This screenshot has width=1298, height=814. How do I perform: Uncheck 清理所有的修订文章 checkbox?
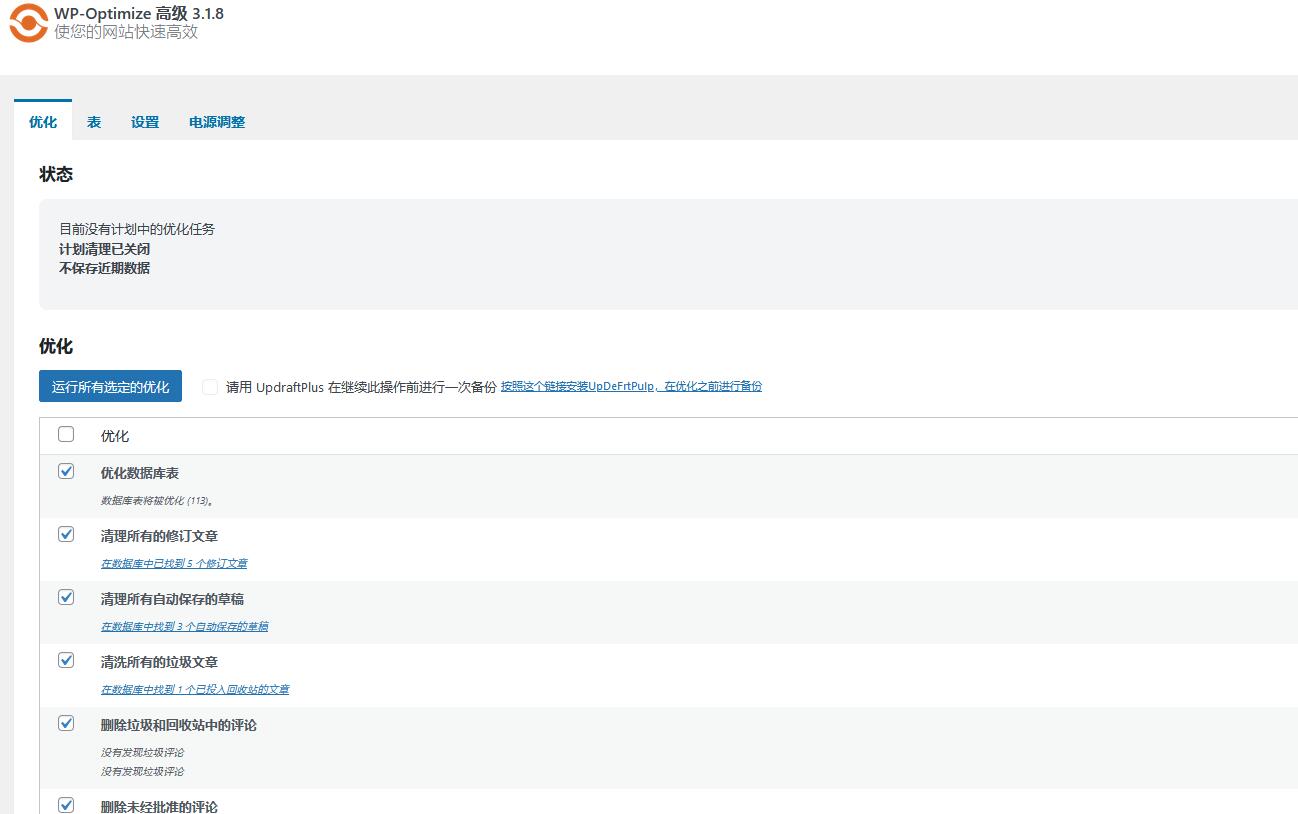coord(66,534)
